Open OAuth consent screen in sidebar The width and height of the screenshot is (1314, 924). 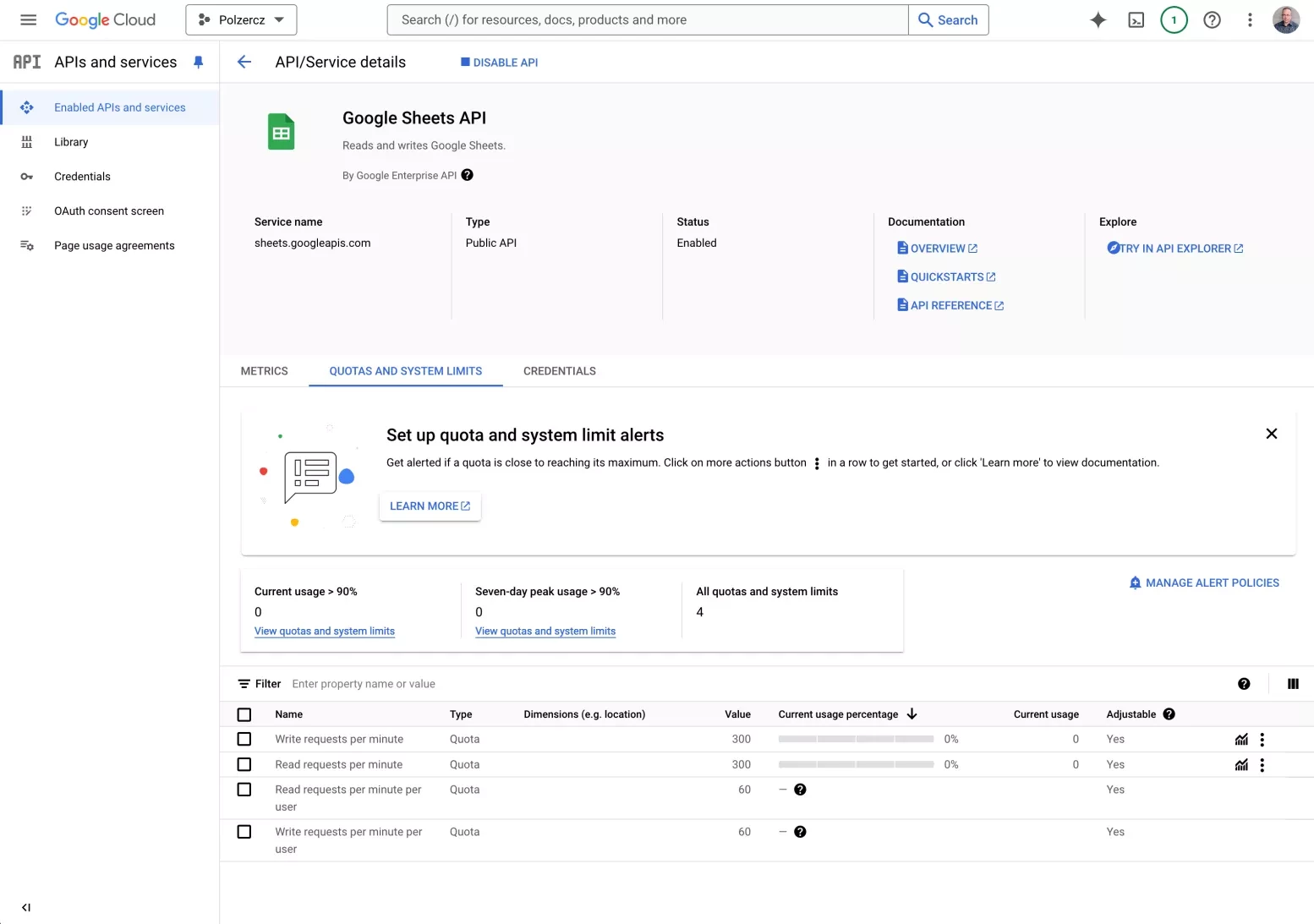110,211
